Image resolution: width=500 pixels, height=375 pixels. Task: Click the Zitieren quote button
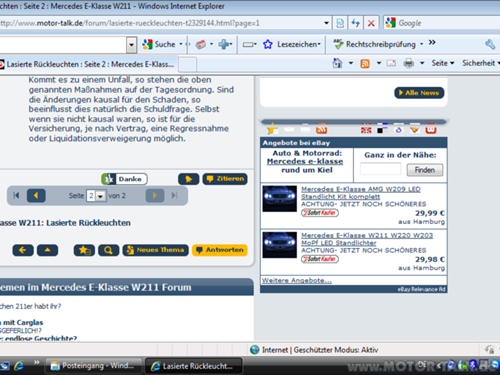[225, 179]
